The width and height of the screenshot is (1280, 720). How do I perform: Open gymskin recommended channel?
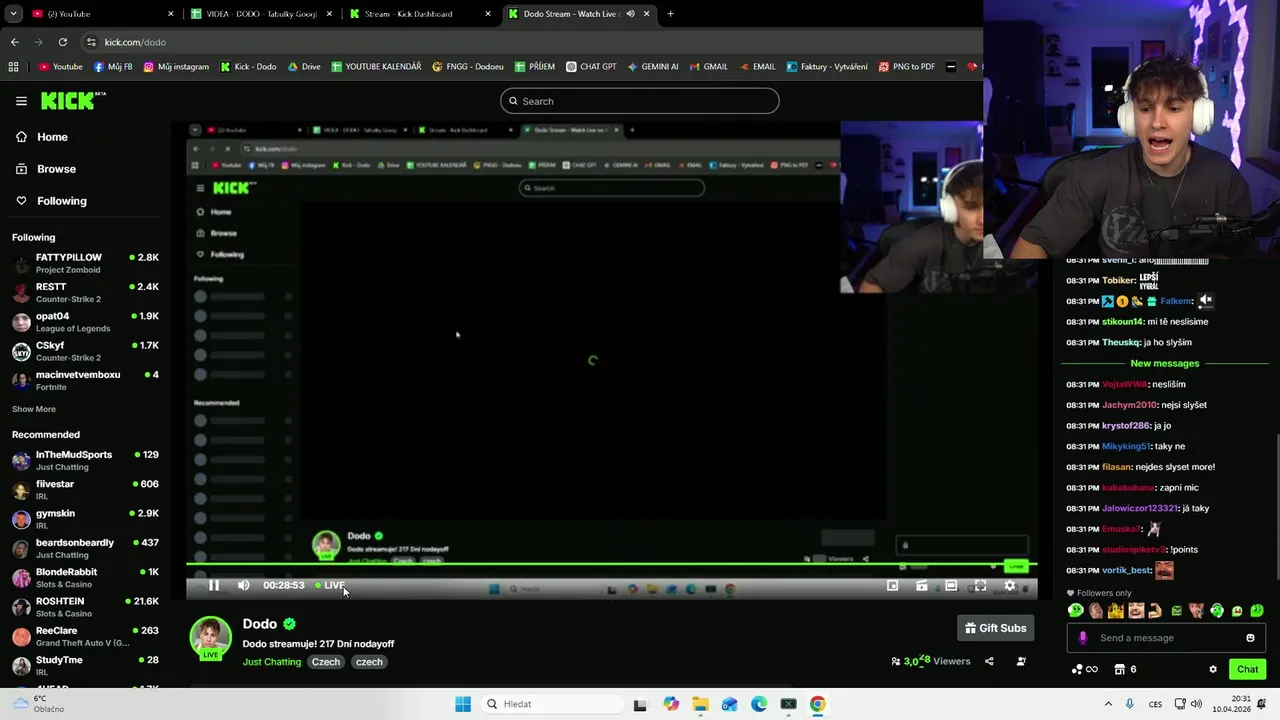point(86,519)
